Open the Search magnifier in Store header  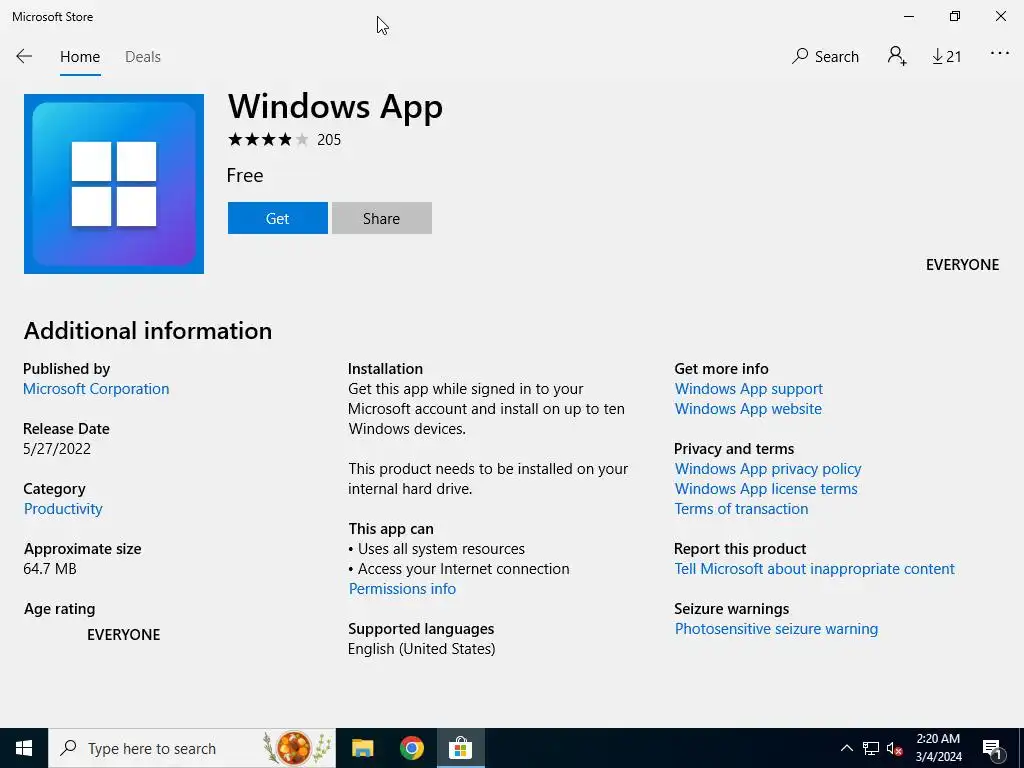[825, 56]
